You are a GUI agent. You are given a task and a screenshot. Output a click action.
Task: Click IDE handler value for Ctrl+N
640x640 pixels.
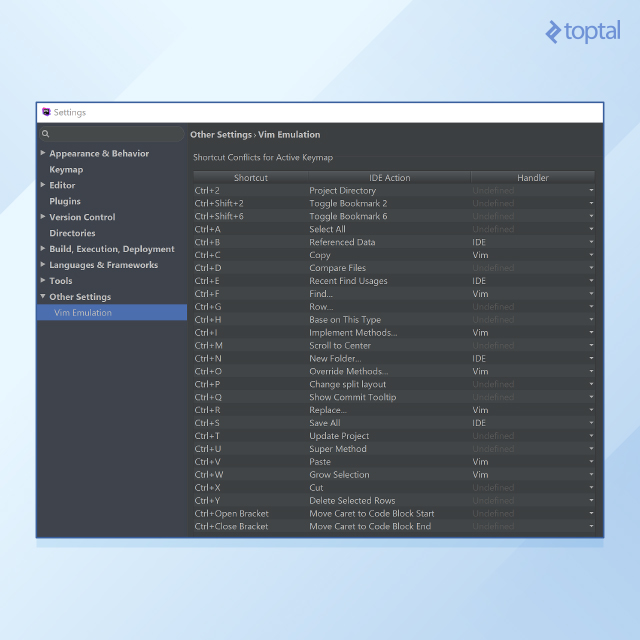click(x=479, y=358)
